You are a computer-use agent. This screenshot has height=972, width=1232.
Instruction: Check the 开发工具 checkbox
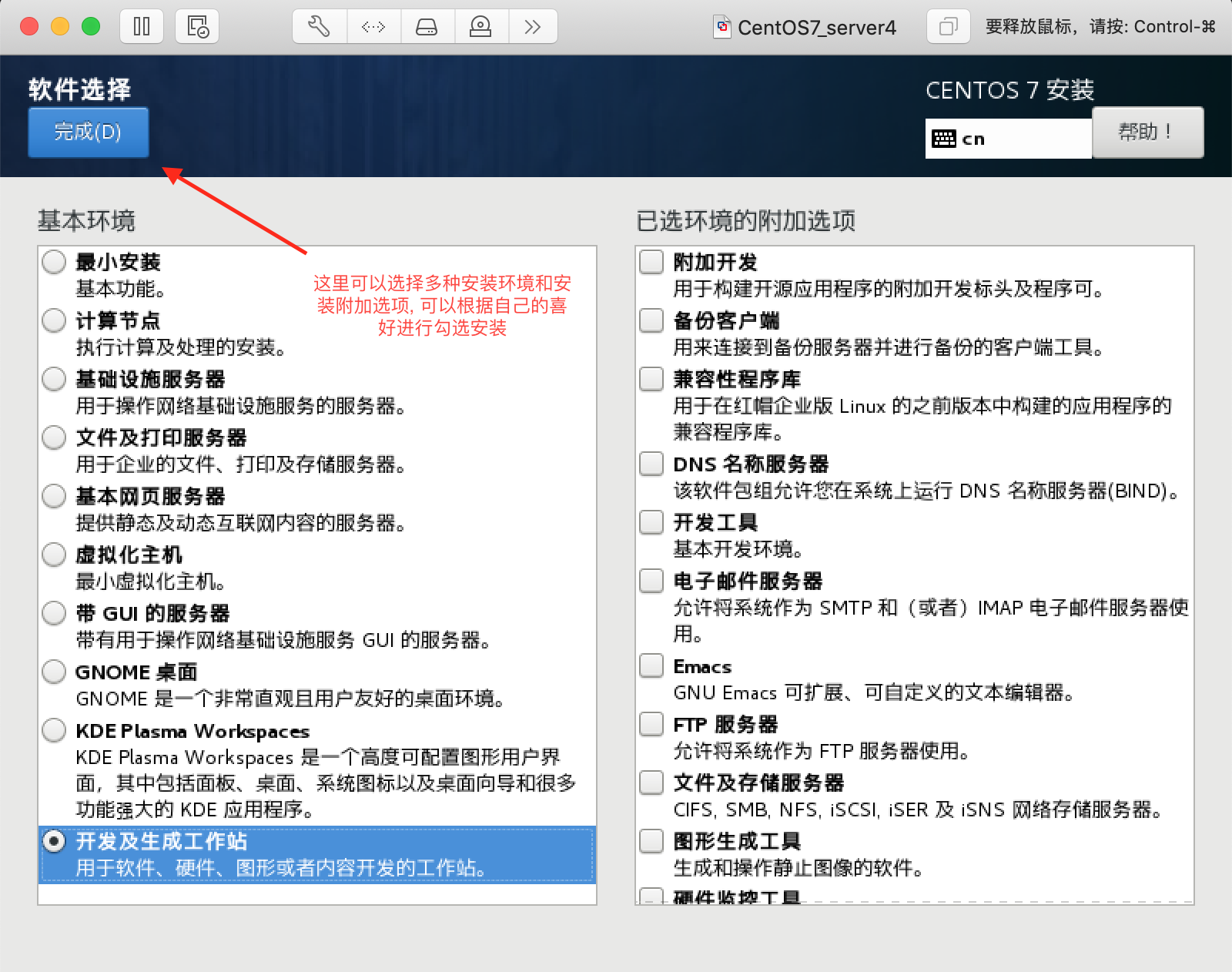(x=651, y=522)
